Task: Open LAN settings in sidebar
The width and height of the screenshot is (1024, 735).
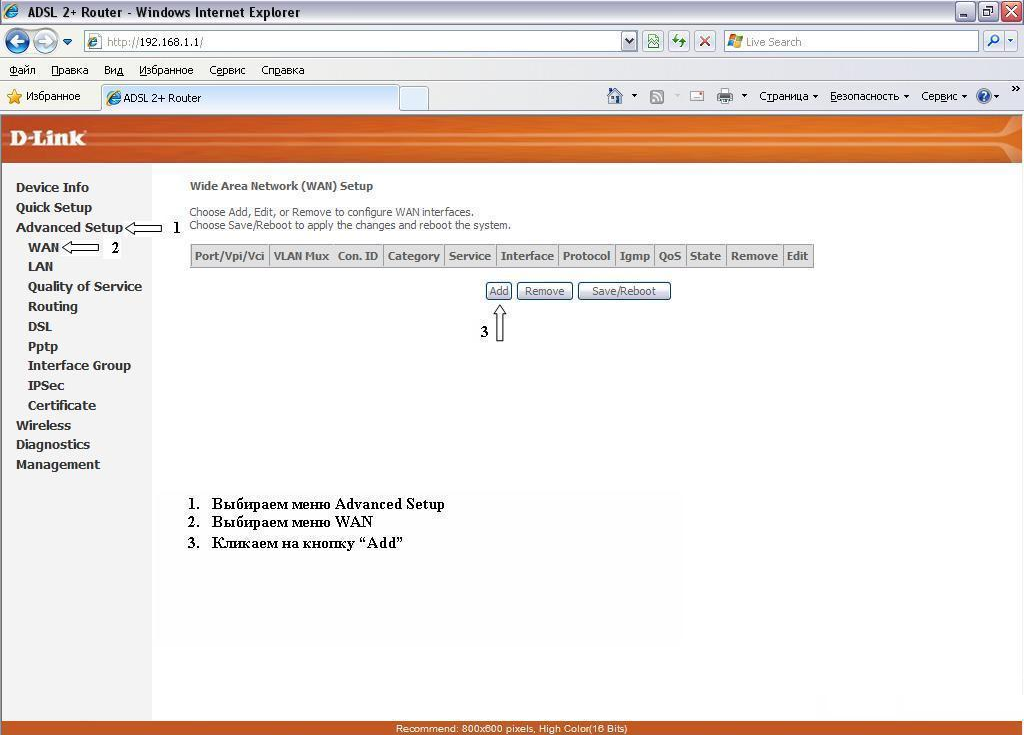Action: tap(40, 267)
